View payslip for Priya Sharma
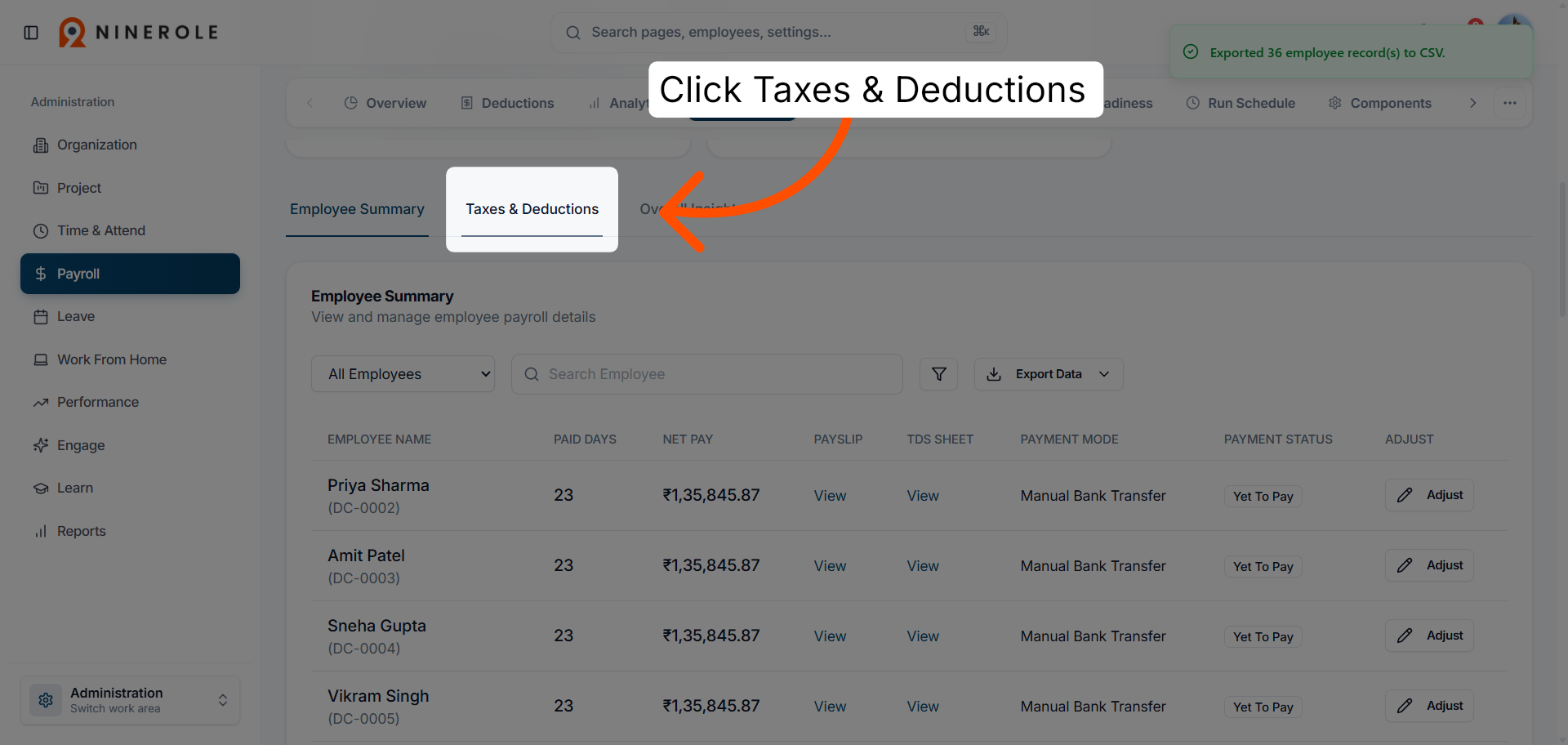This screenshot has height=745, width=1568. tap(830, 496)
